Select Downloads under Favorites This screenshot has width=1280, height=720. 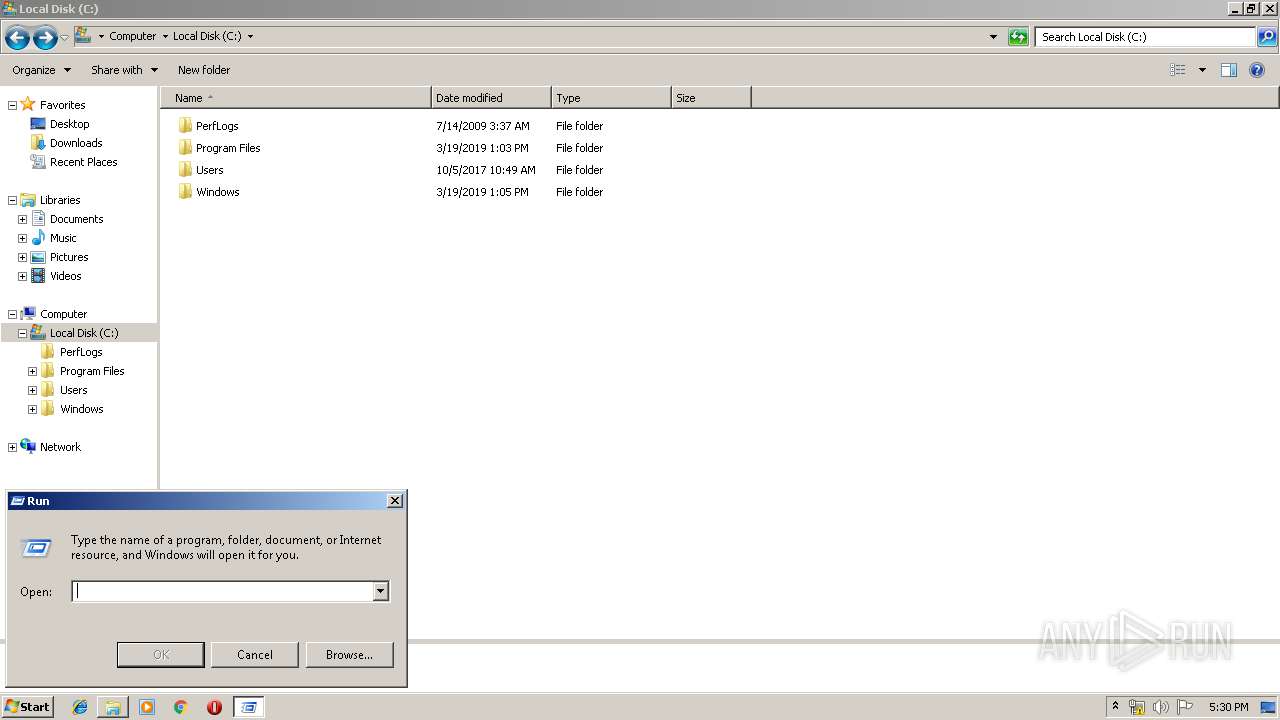pos(76,143)
